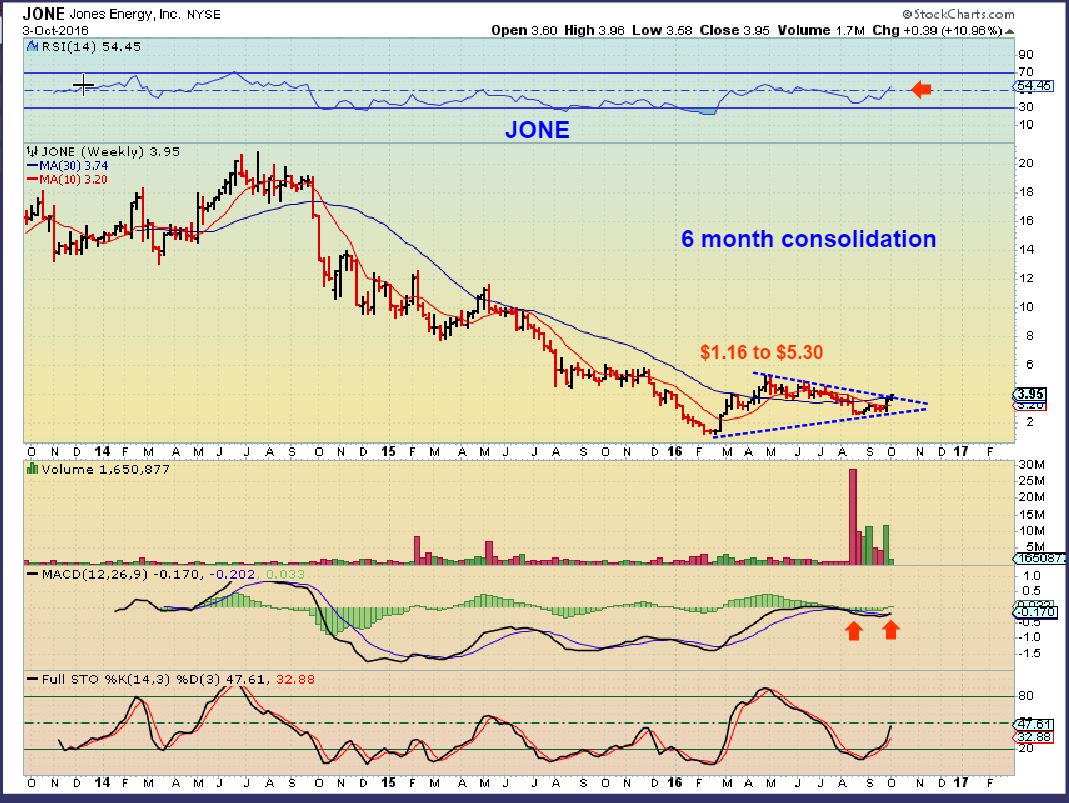
Task: Click the '15' year label on the price panel time axis
Action: 388,451
